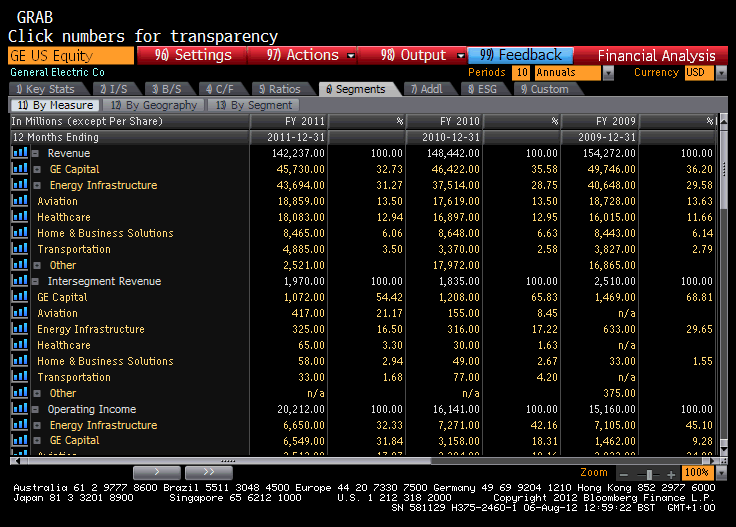Expand Energy Infrastructure under Revenue
Image resolution: width=736 pixels, height=527 pixels.
pos(37,185)
